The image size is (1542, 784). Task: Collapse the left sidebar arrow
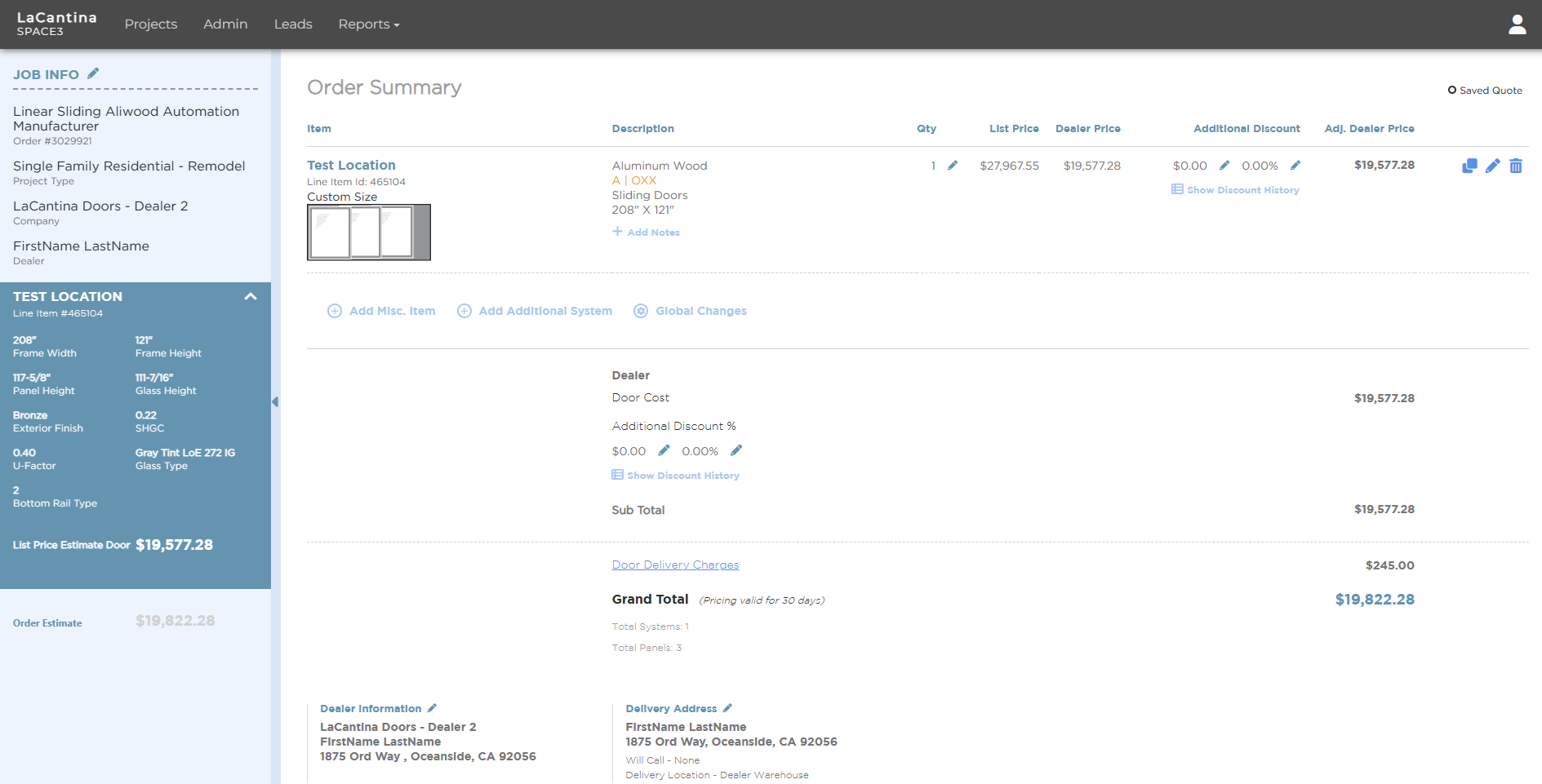275,401
